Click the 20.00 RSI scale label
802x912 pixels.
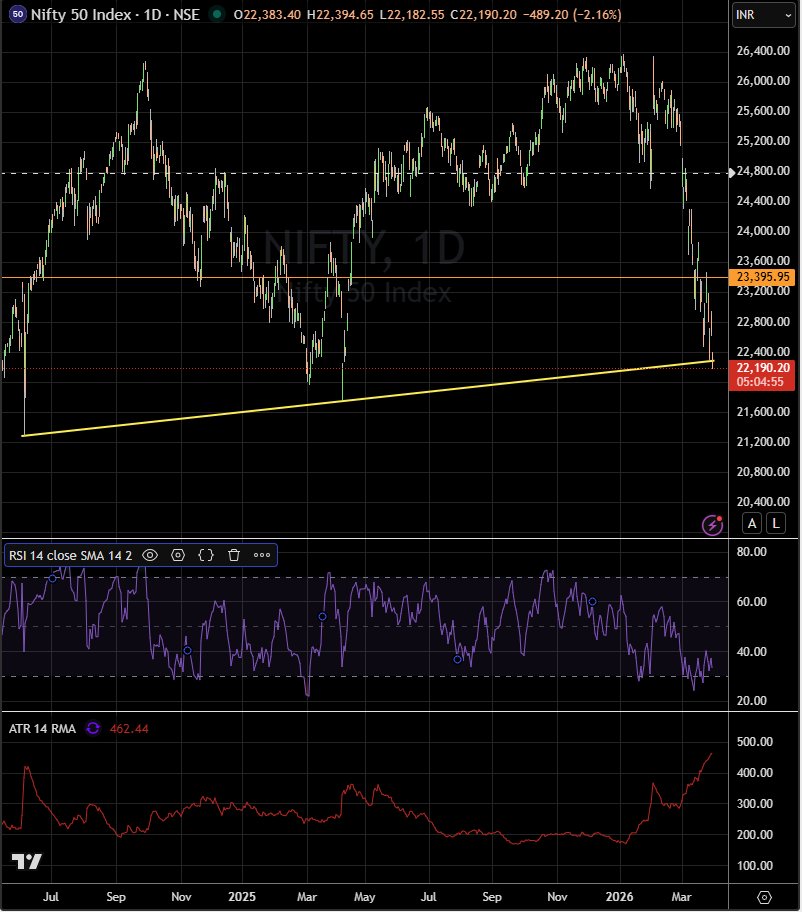751,701
